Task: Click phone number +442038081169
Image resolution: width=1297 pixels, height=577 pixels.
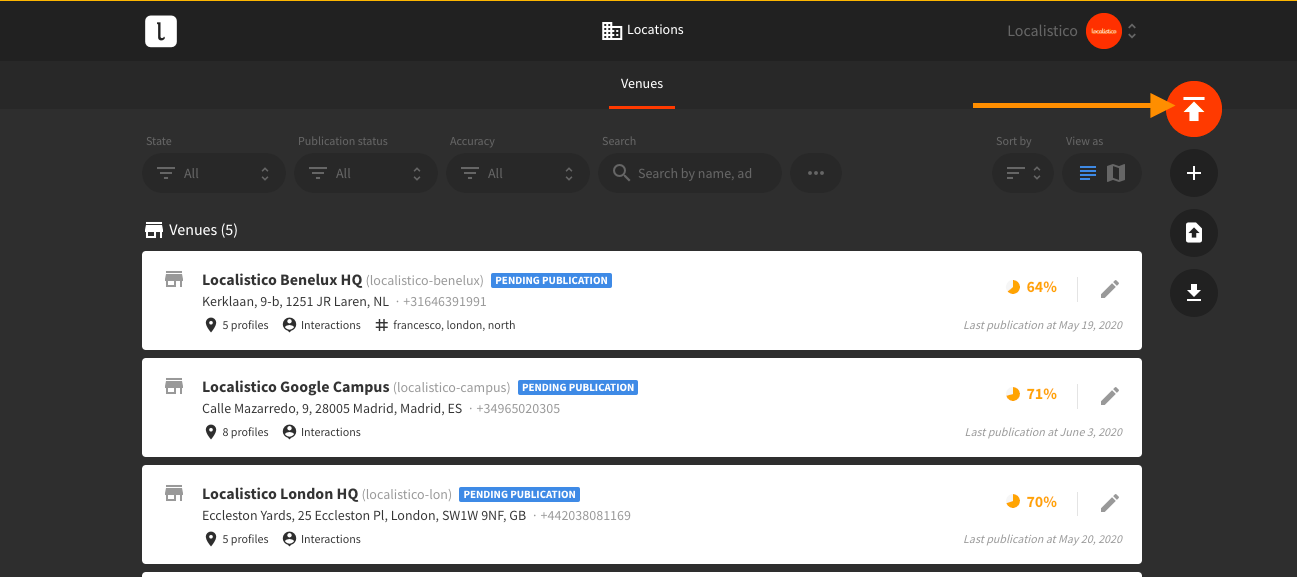Action: click(585, 516)
